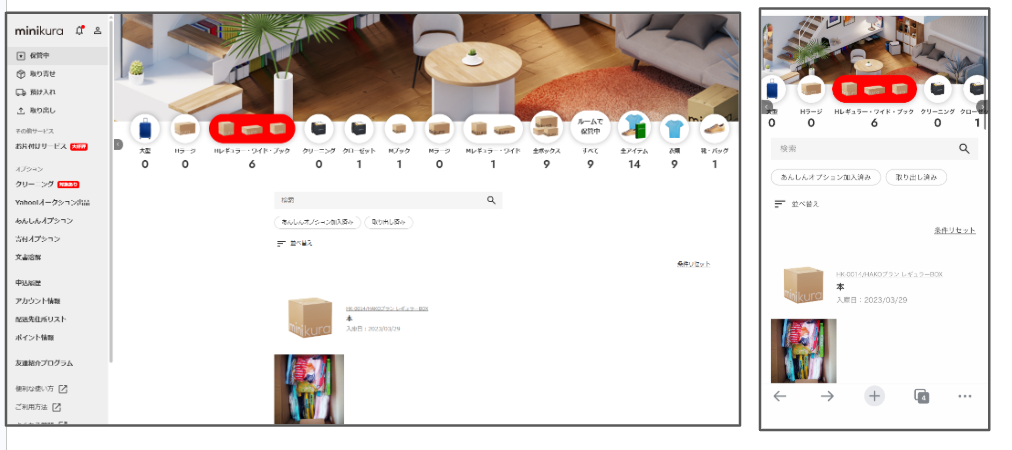Tap the plus new-tab button in mobile toolbar

(x=874, y=396)
